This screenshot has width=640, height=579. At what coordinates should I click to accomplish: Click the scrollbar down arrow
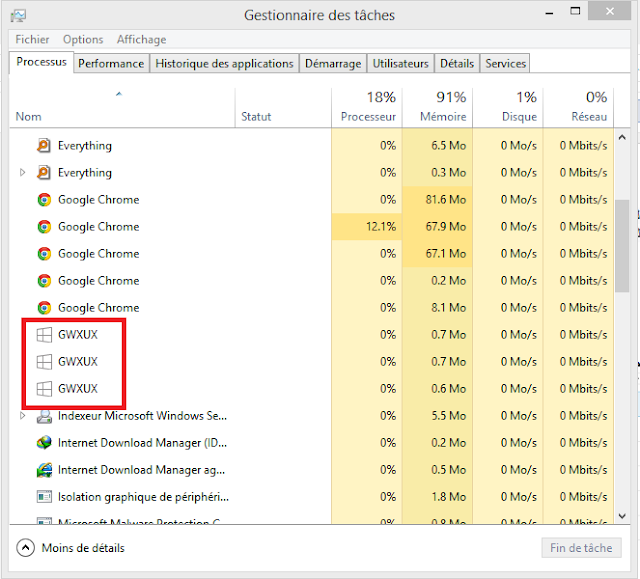coord(622,516)
